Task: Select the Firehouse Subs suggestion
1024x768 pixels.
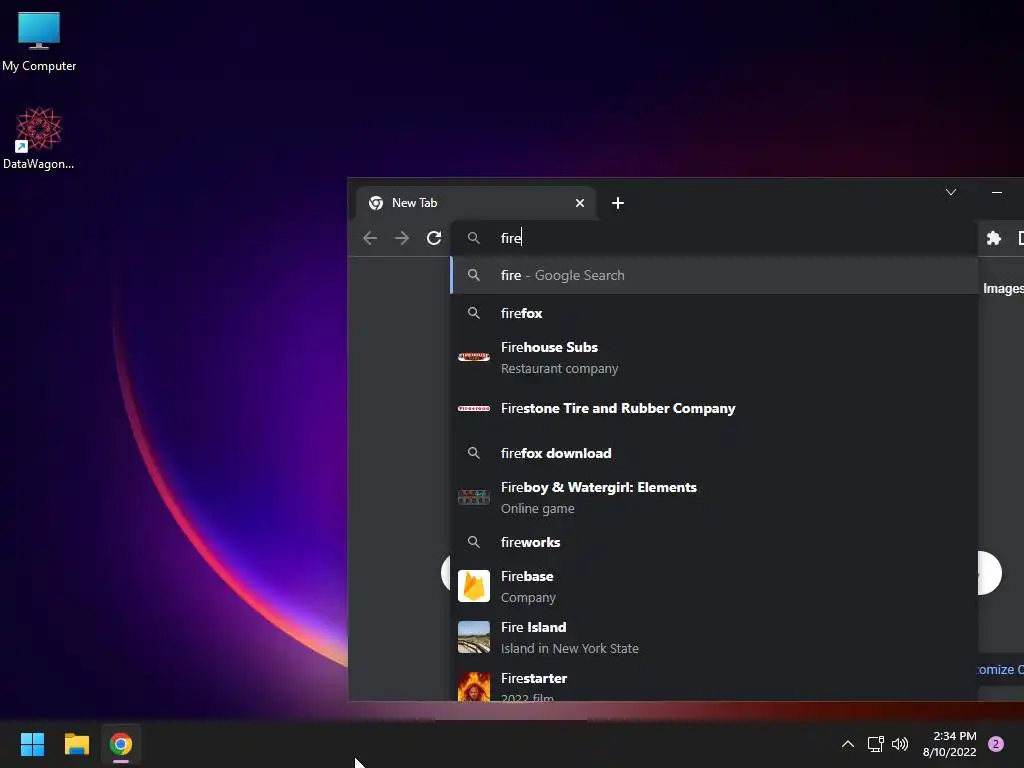Action: [714, 357]
